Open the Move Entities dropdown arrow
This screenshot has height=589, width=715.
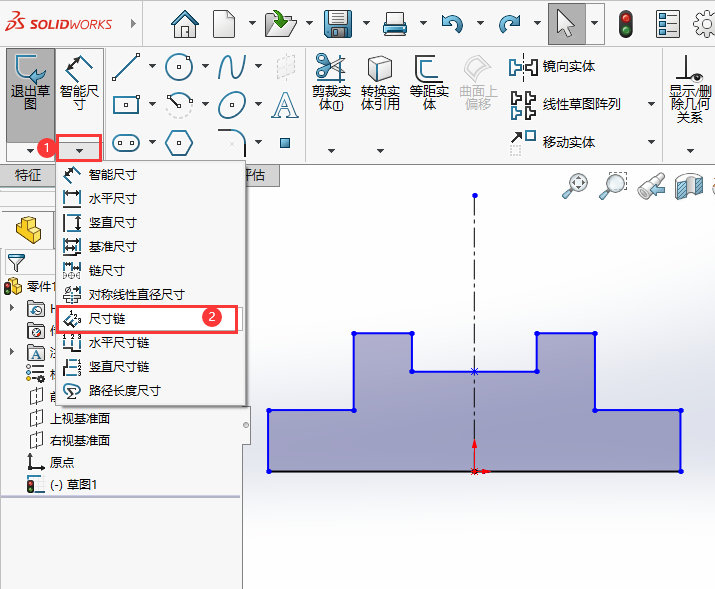(x=651, y=142)
